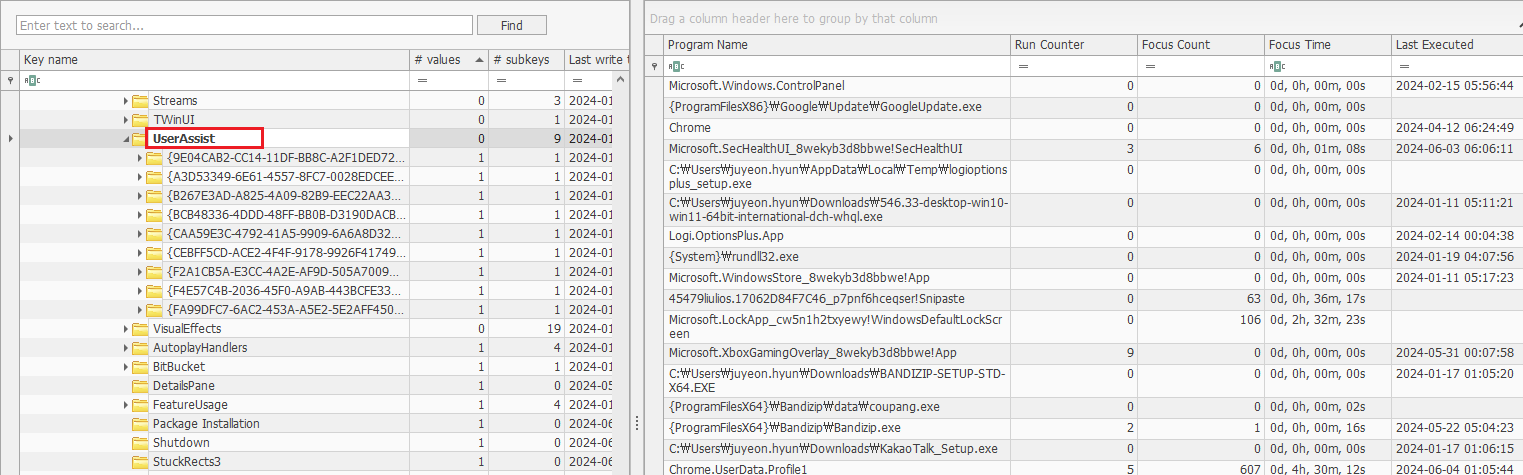
Task: Click the Package Installation folder icon
Action: click(x=140, y=423)
